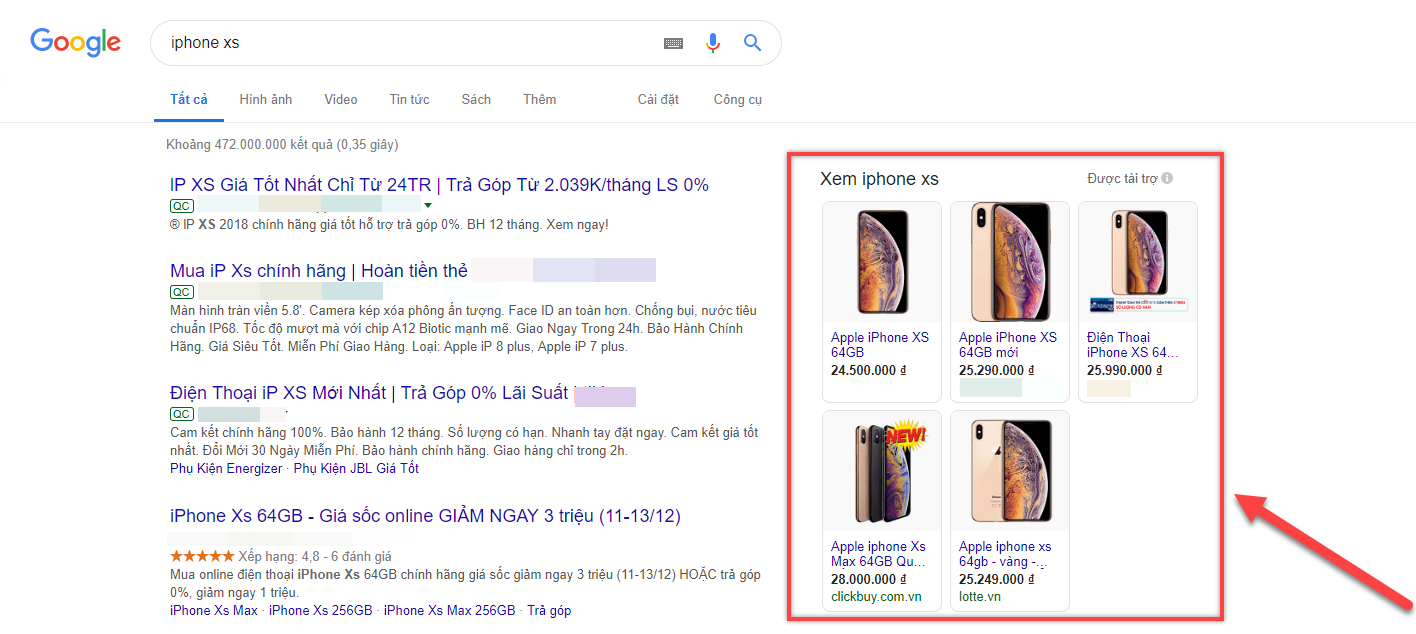Click the info icon beside "Được tài trợ"
This screenshot has height=634, width=1416.
[1166, 177]
